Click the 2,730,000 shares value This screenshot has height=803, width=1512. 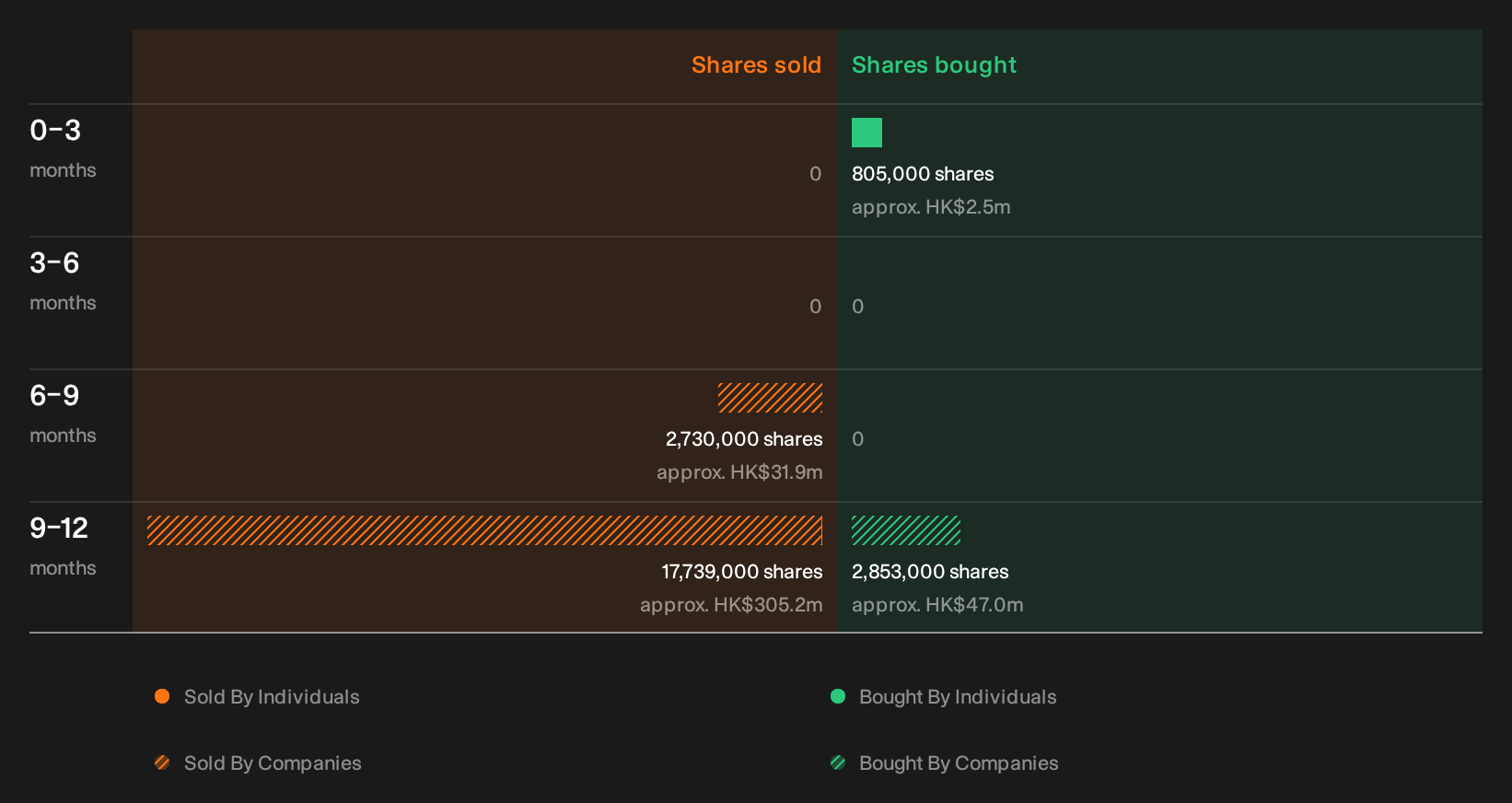pyautogui.click(x=744, y=439)
